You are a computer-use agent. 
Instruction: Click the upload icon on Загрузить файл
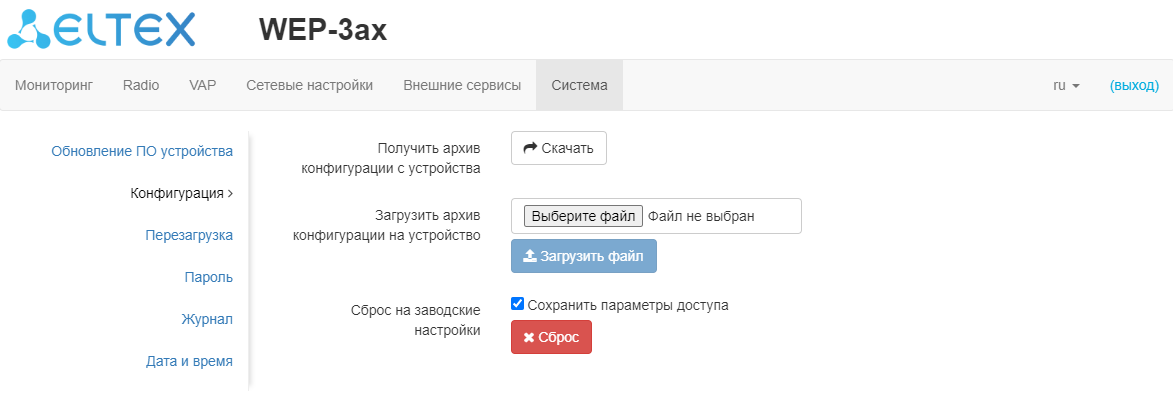530,256
